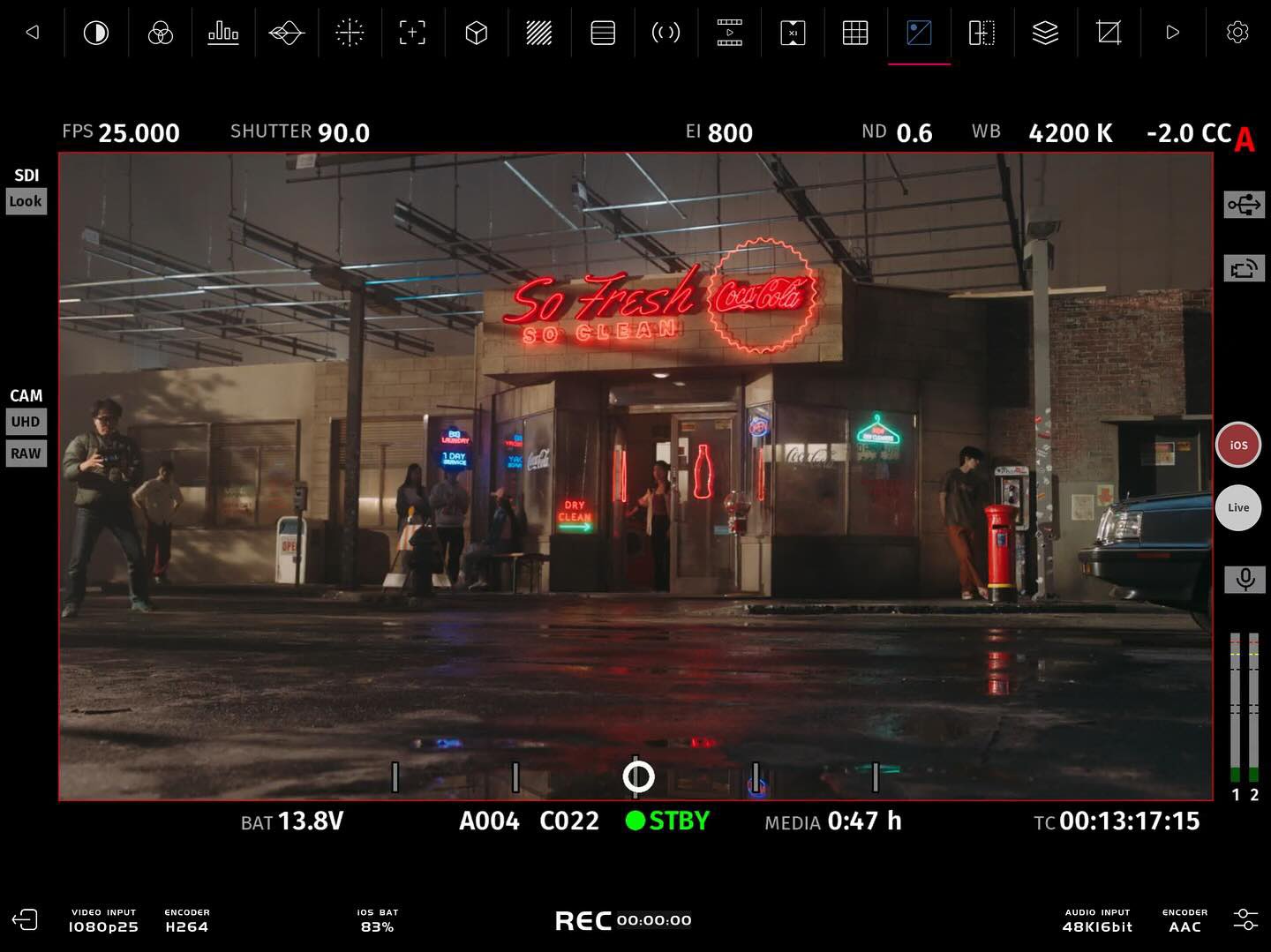1271x952 pixels.
Task: Open the grid overlay tool
Action: pos(855,34)
